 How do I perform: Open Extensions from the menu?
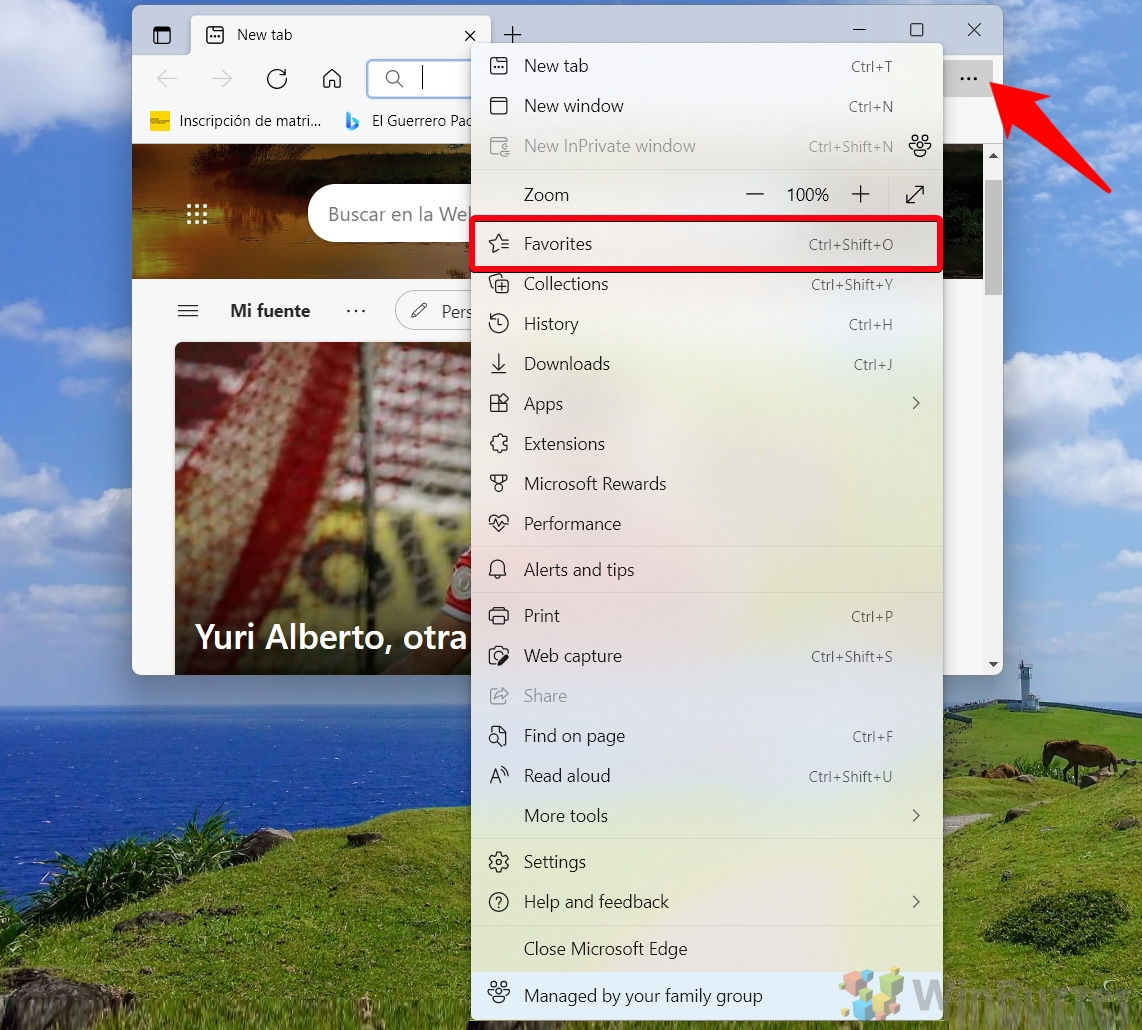706,444
